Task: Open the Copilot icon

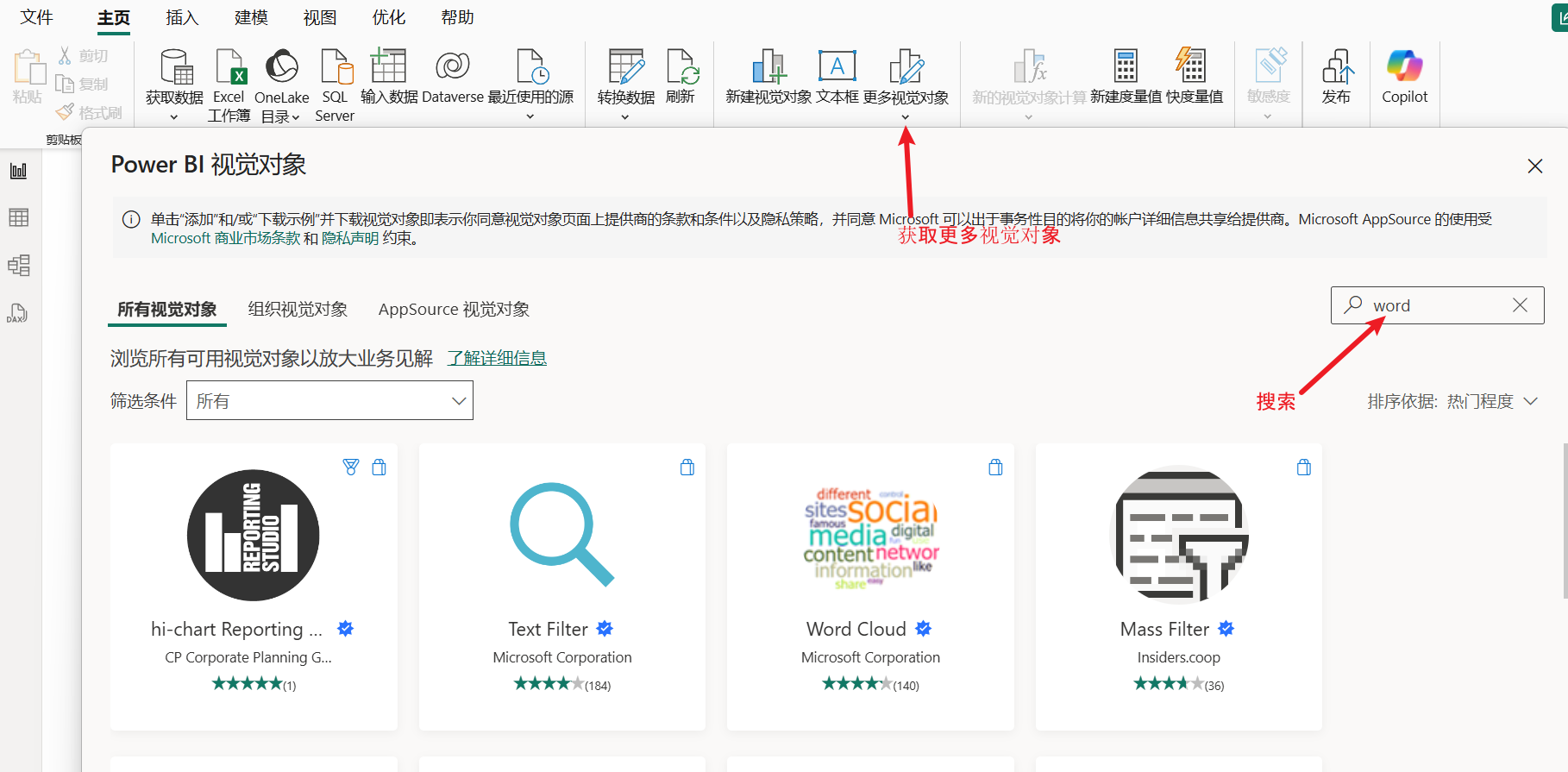Action: [1404, 66]
